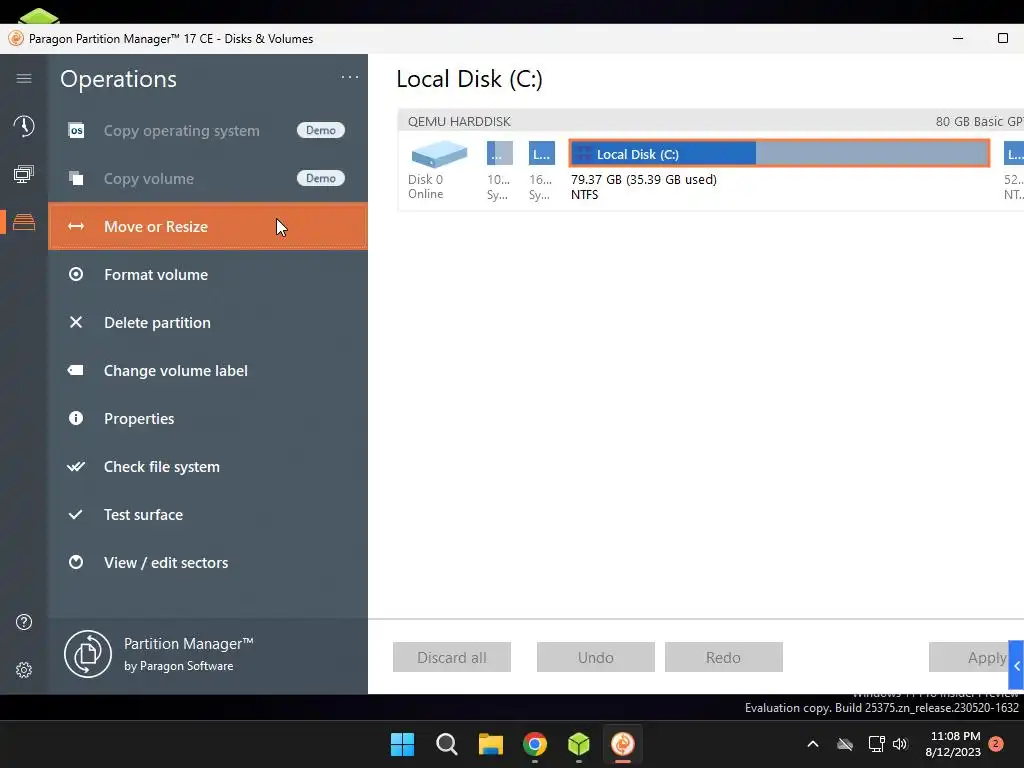Click the Demo badge for Copy volume
The height and width of the screenshot is (768, 1024).
[321, 178]
